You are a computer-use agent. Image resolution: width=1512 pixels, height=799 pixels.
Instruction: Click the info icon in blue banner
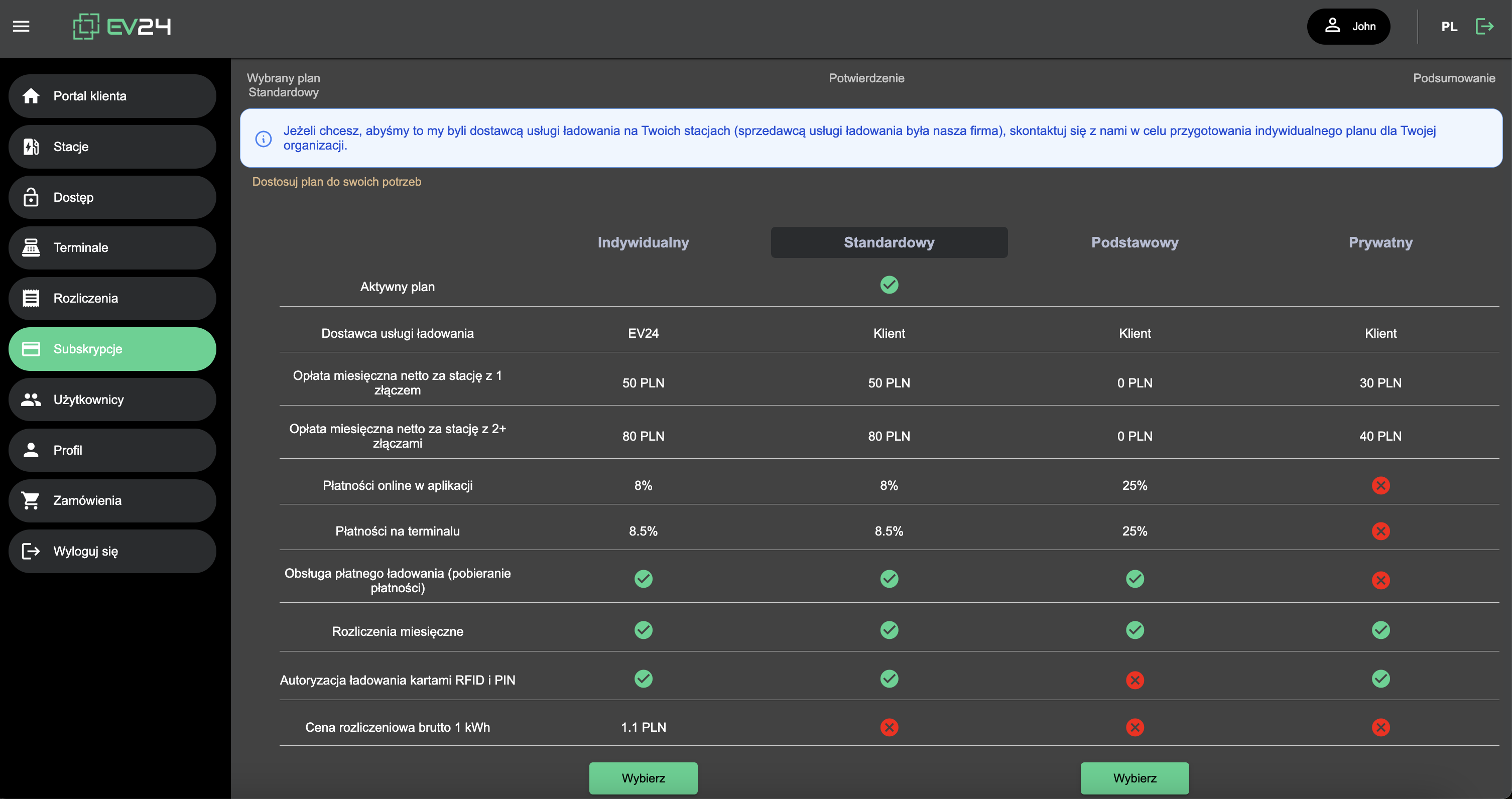(x=264, y=139)
